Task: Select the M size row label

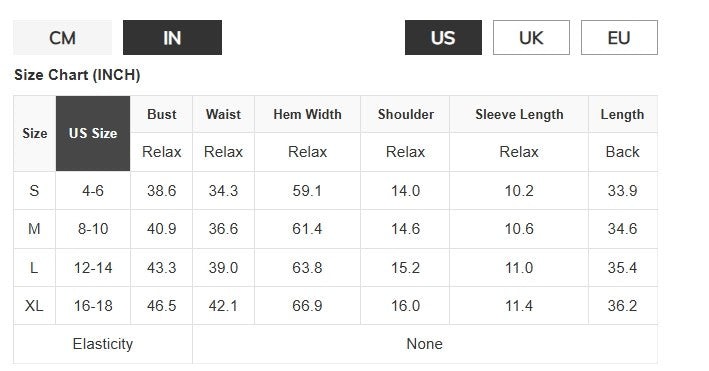Action: click(x=34, y=229)
